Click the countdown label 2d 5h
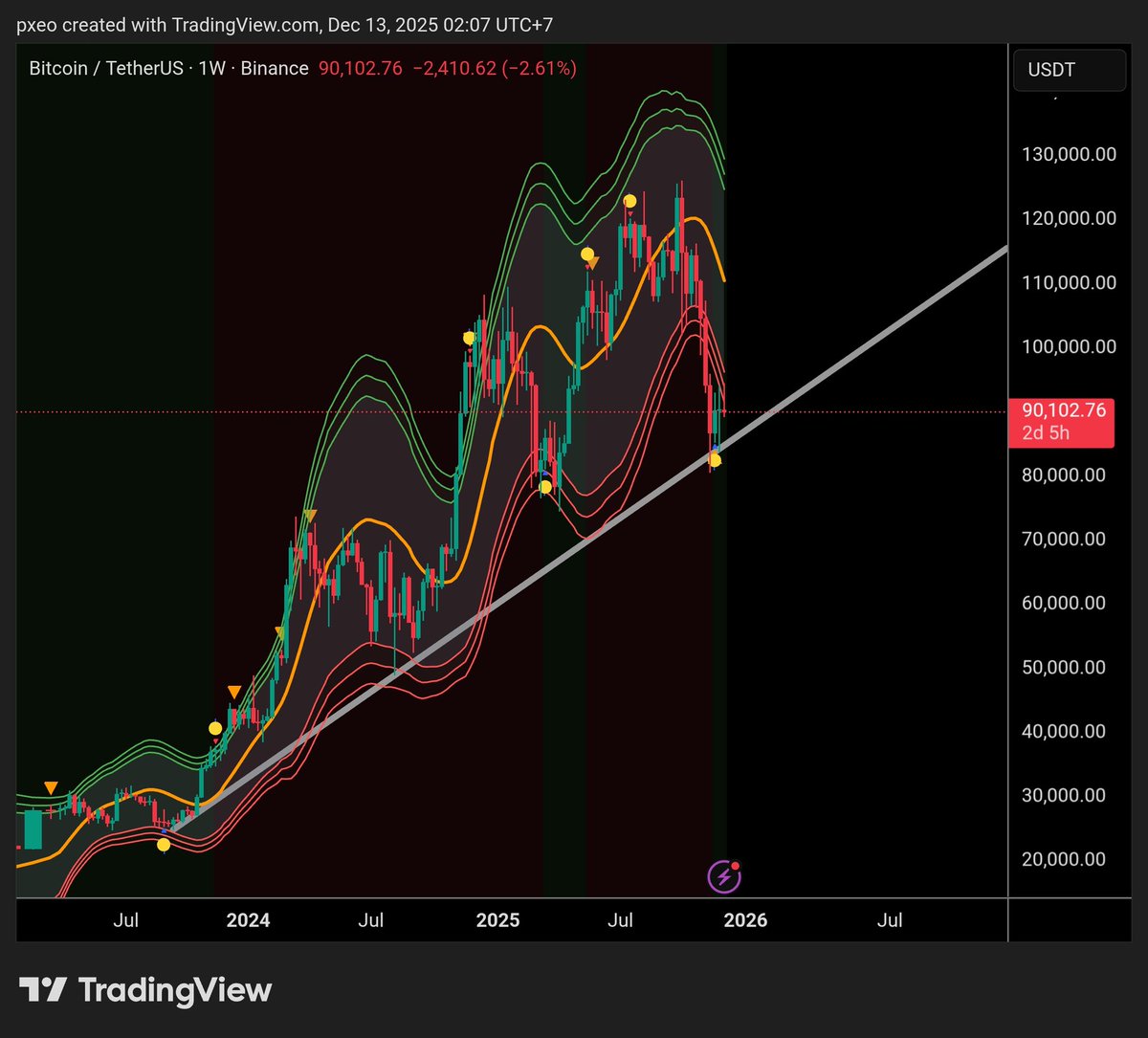 click(x=1045, y=432)
